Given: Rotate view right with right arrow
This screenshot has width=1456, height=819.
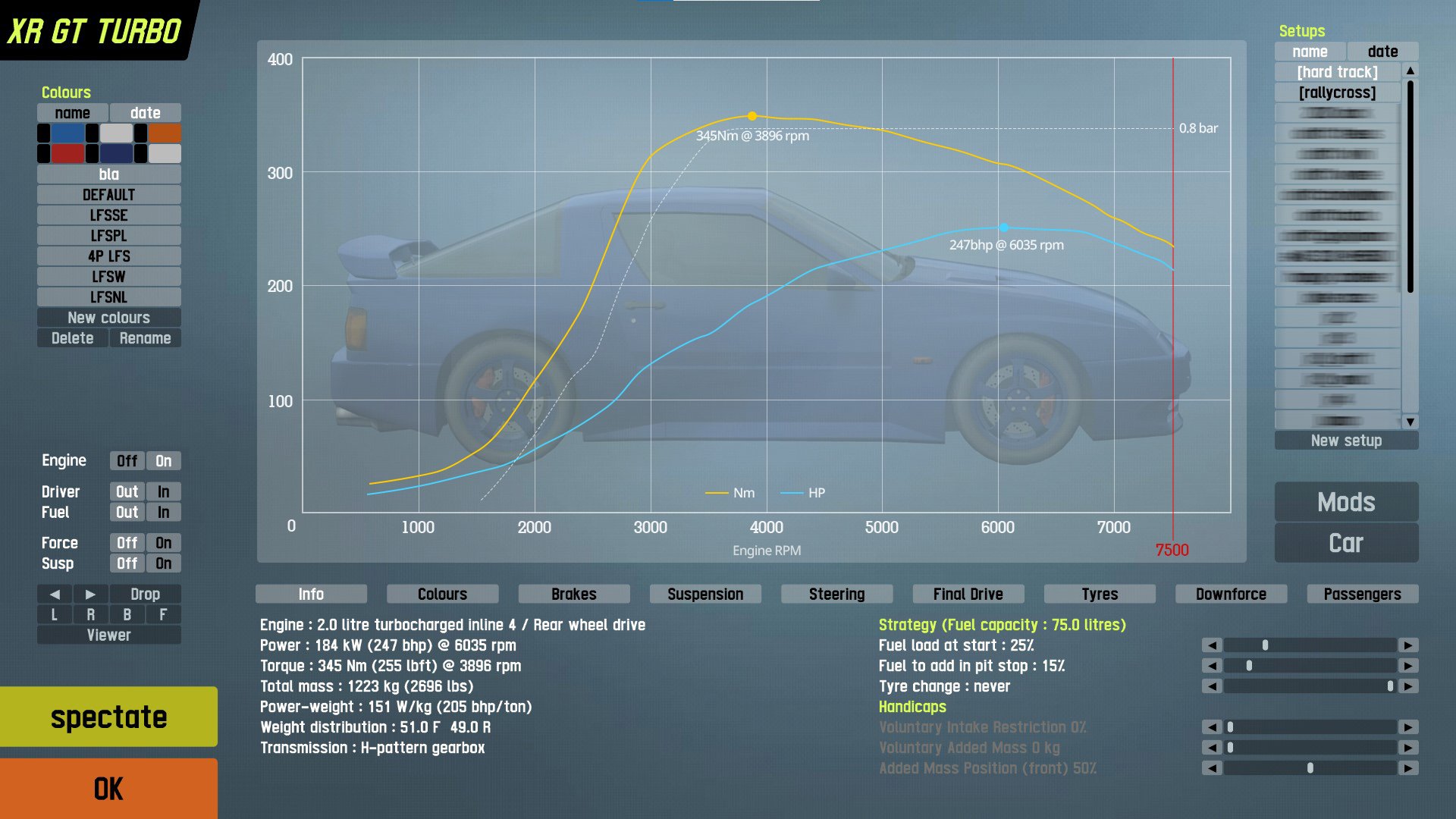Looking at the screenshot, I should pos(90,594).
